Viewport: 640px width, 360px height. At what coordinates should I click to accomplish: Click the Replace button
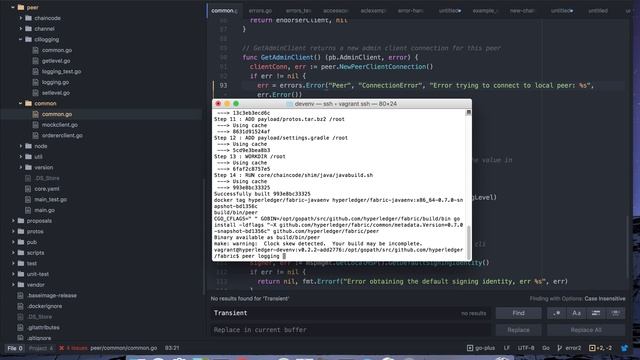(x=518, y=330)
